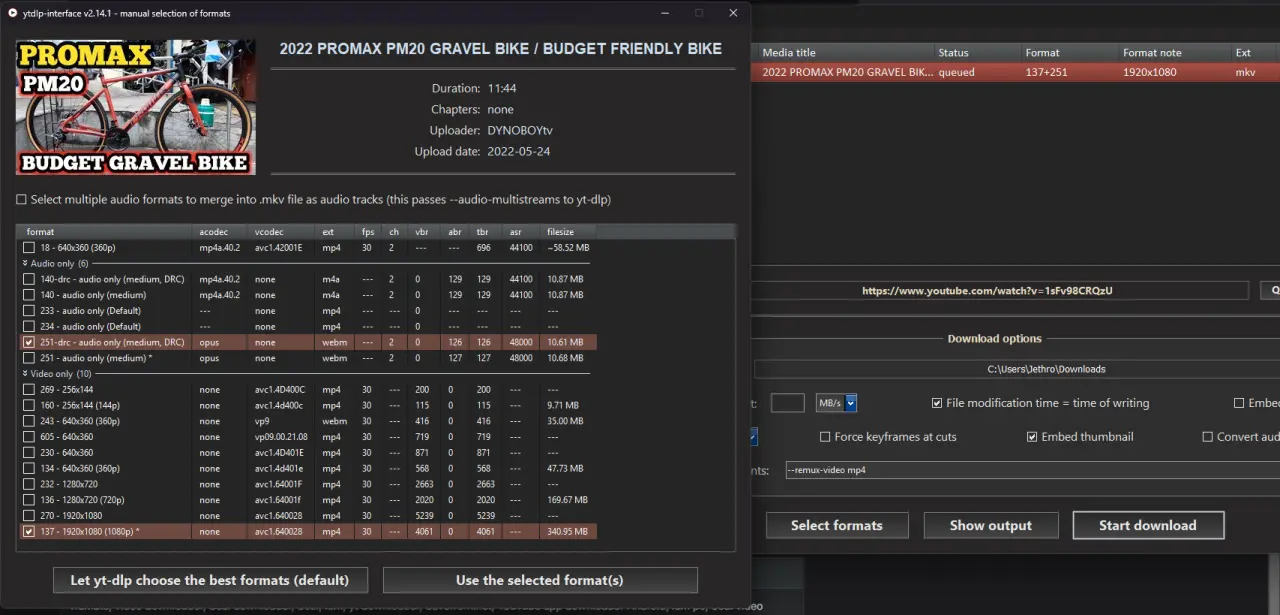Sort formats by the vbr column
This screenshot has width=1280, height=615.
tap(424, 232)
